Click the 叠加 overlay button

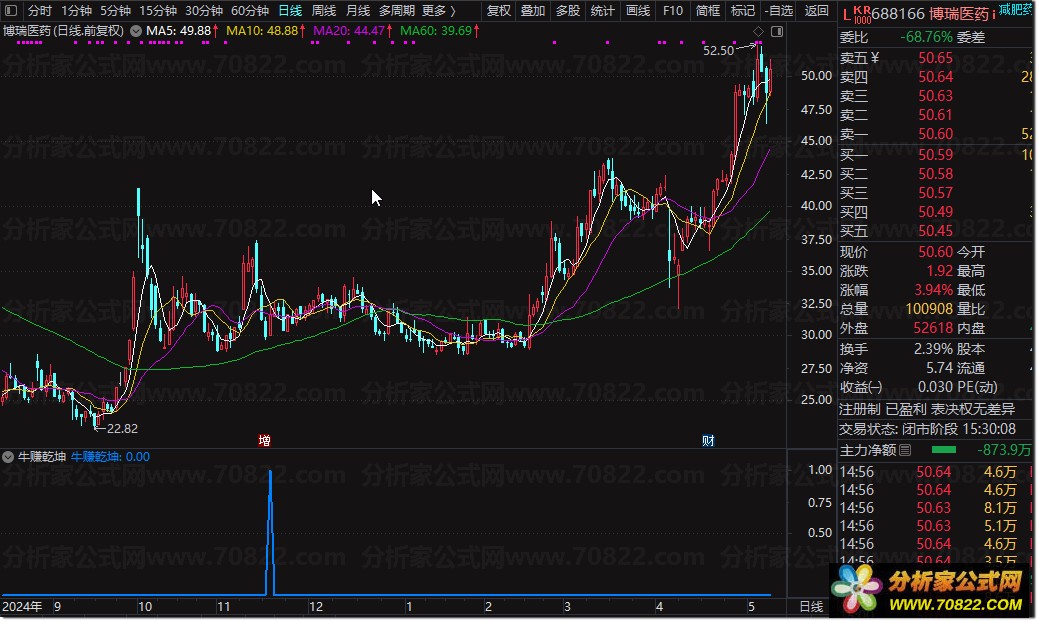(x=533, y=11)
